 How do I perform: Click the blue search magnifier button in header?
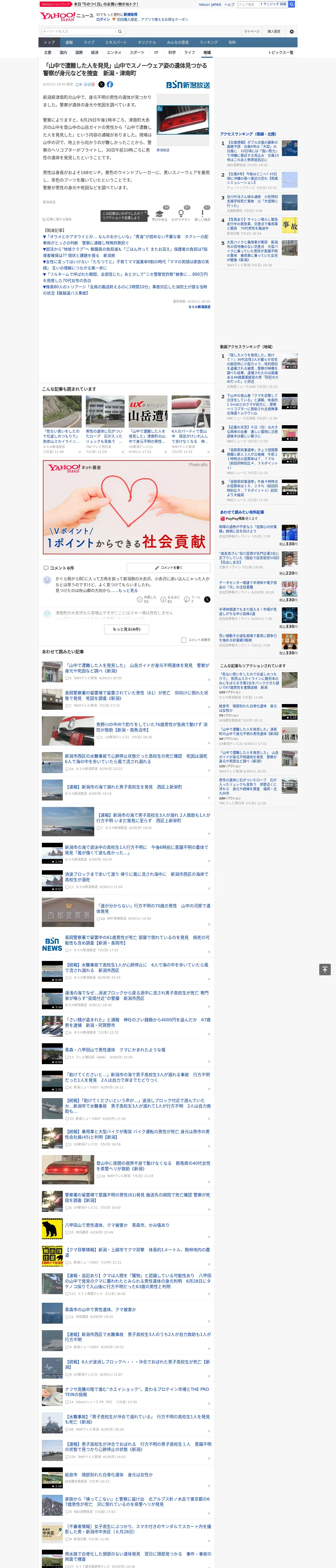pyautogui.click(x=292, y=4)
